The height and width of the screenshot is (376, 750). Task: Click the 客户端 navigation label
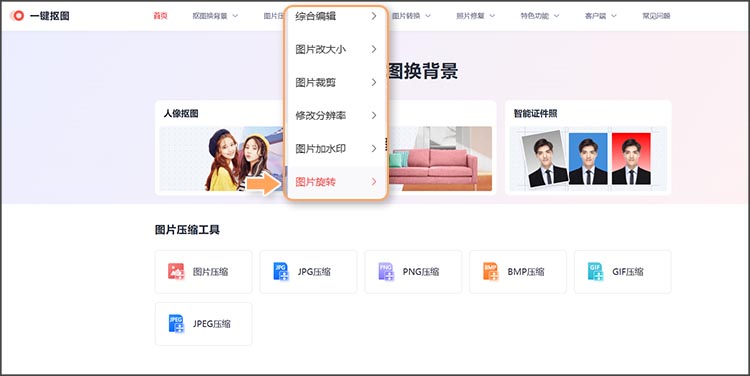(596, 16)
